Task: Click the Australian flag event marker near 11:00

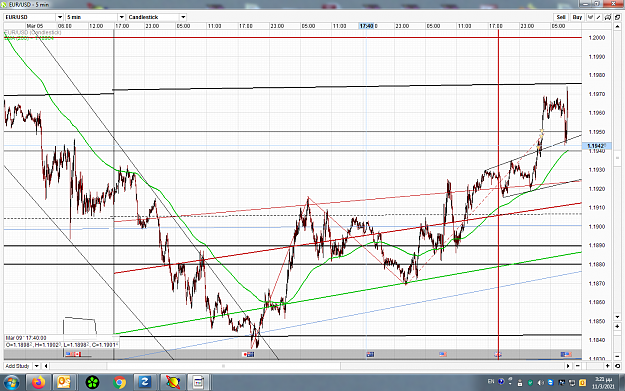Action: [370, 354]
